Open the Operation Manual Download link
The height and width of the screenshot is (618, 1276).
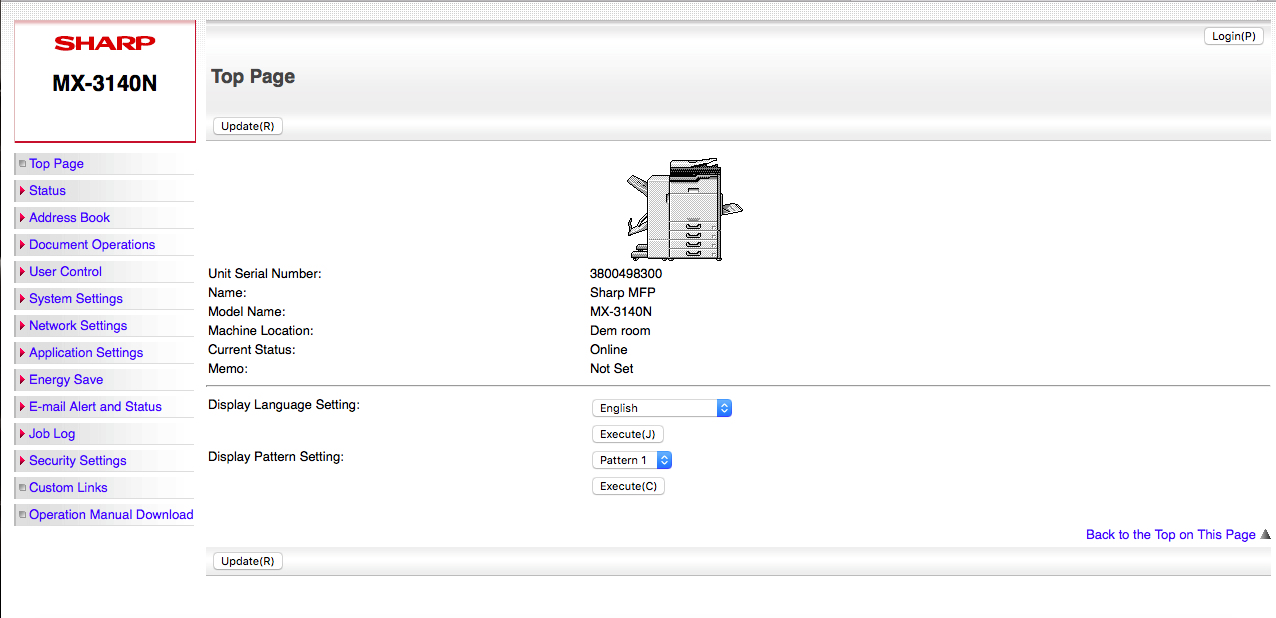point(111,514)
